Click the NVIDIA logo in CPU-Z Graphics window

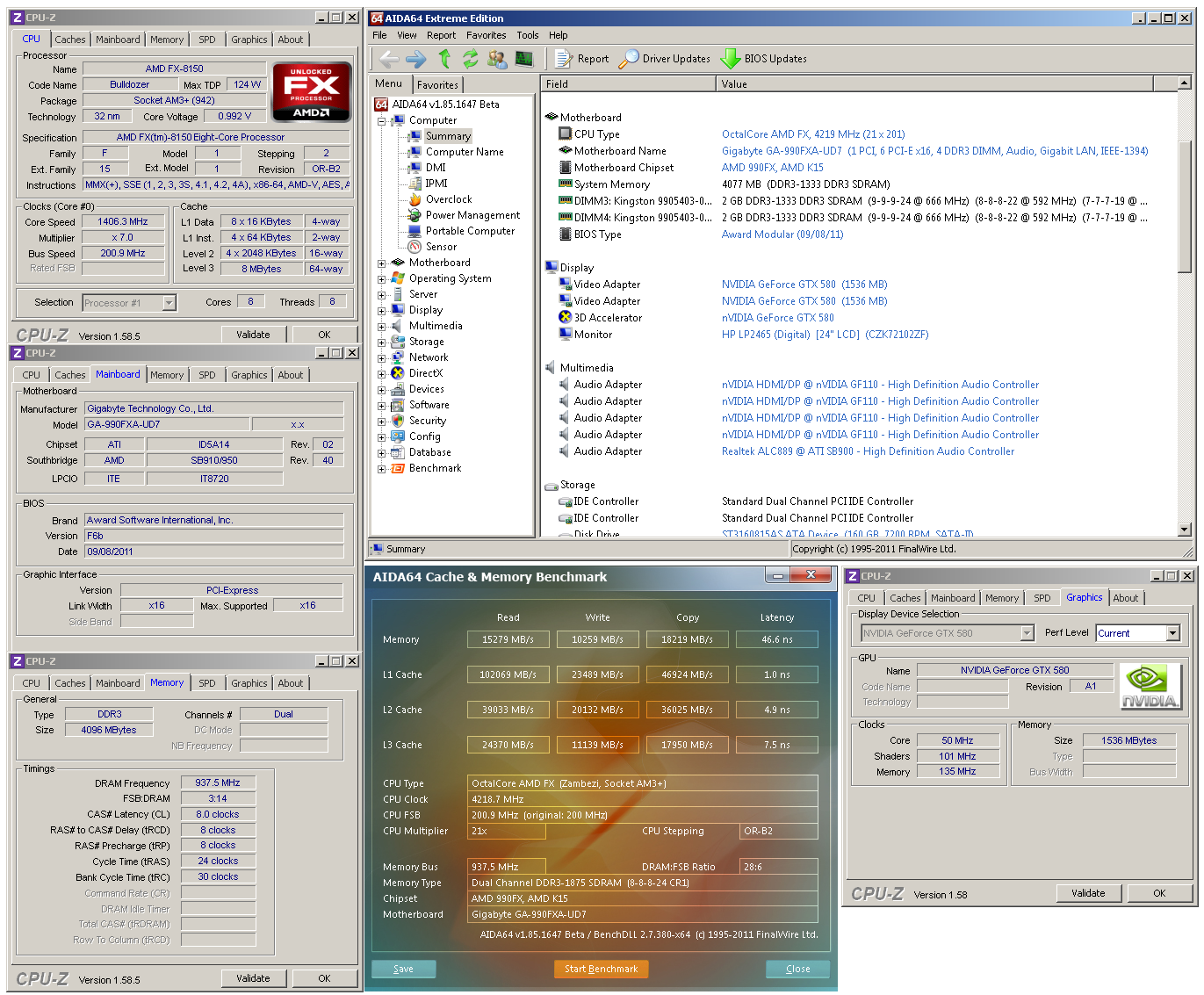(x=1150, y=686)
